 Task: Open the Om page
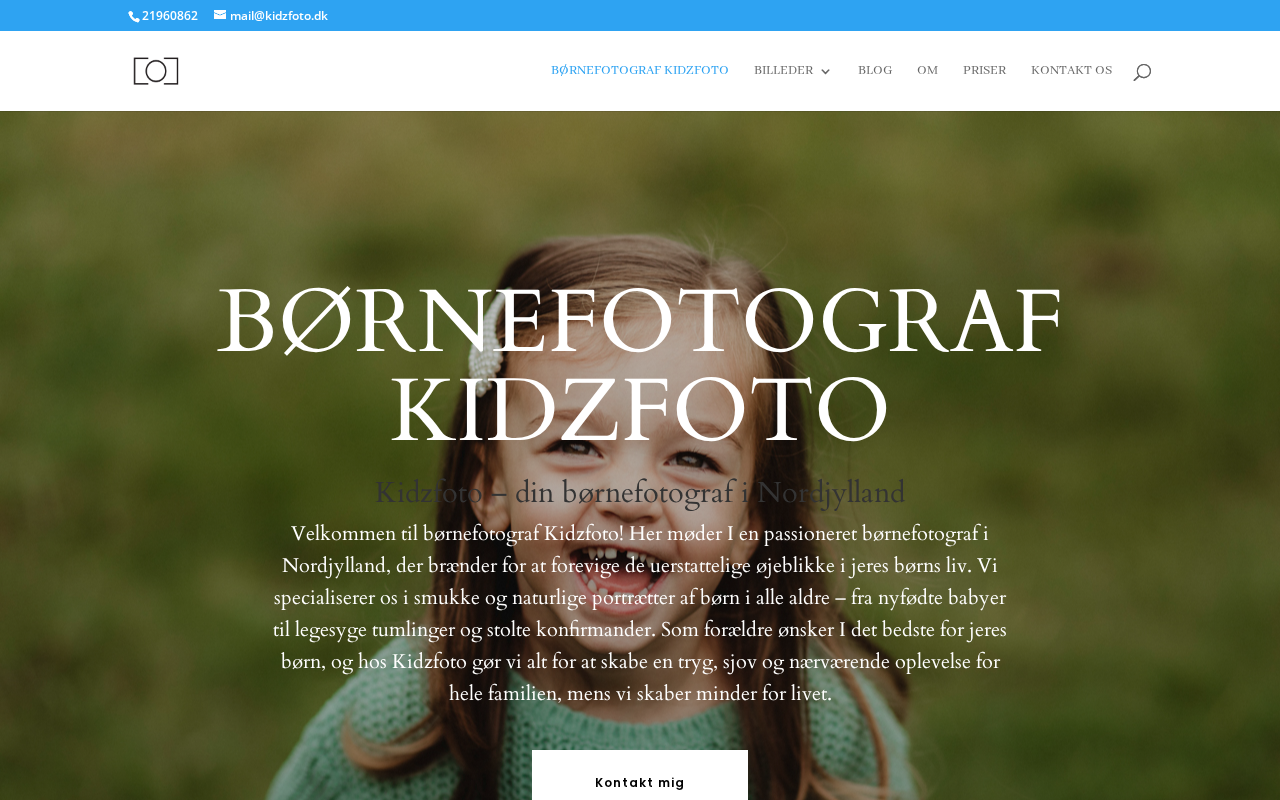(927, 71)
